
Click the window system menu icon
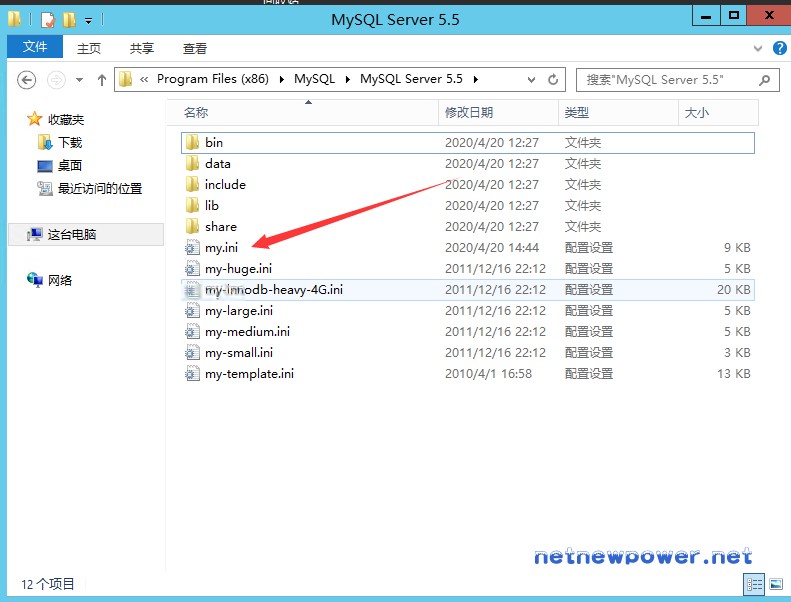[15, 19]
